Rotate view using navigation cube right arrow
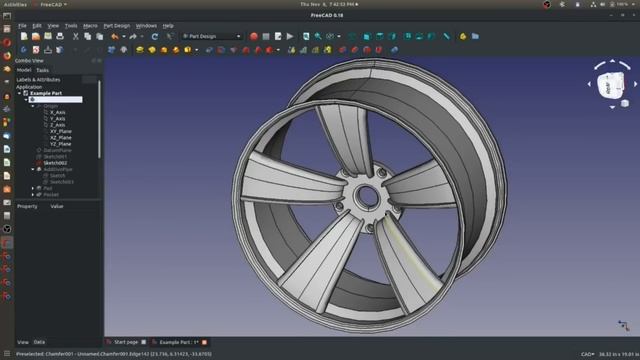Viewport: 640px width, 360px height. tap(635, 84)
